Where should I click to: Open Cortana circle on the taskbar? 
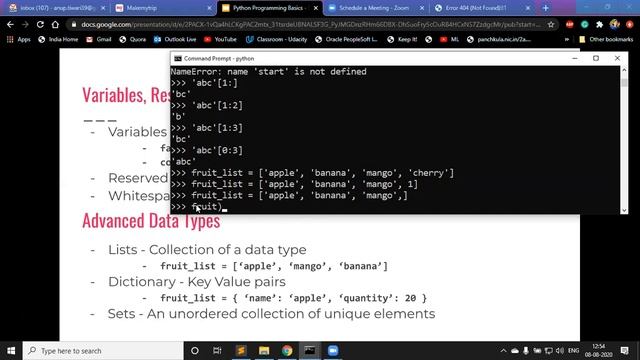pos(195,351)
